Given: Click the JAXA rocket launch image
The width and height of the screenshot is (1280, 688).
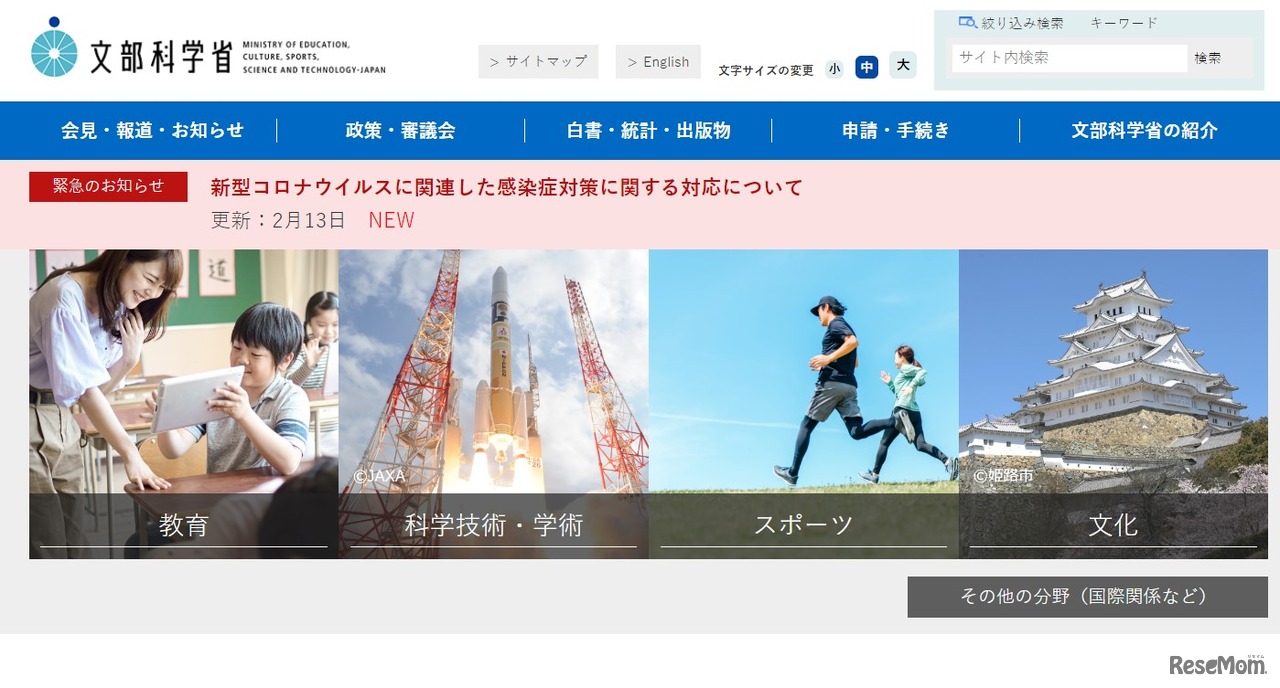Looking at the screenshot, I should pos(494,380).
